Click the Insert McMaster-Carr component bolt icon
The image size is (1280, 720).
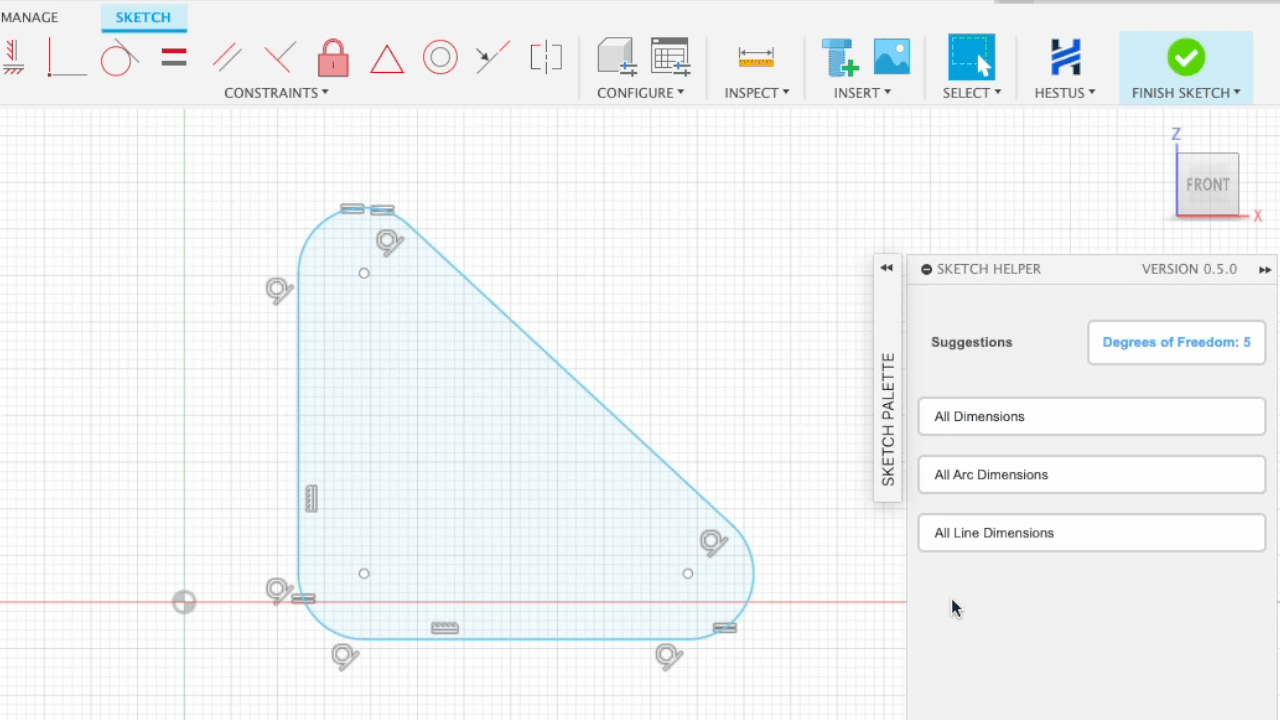[x=840, y=57]
